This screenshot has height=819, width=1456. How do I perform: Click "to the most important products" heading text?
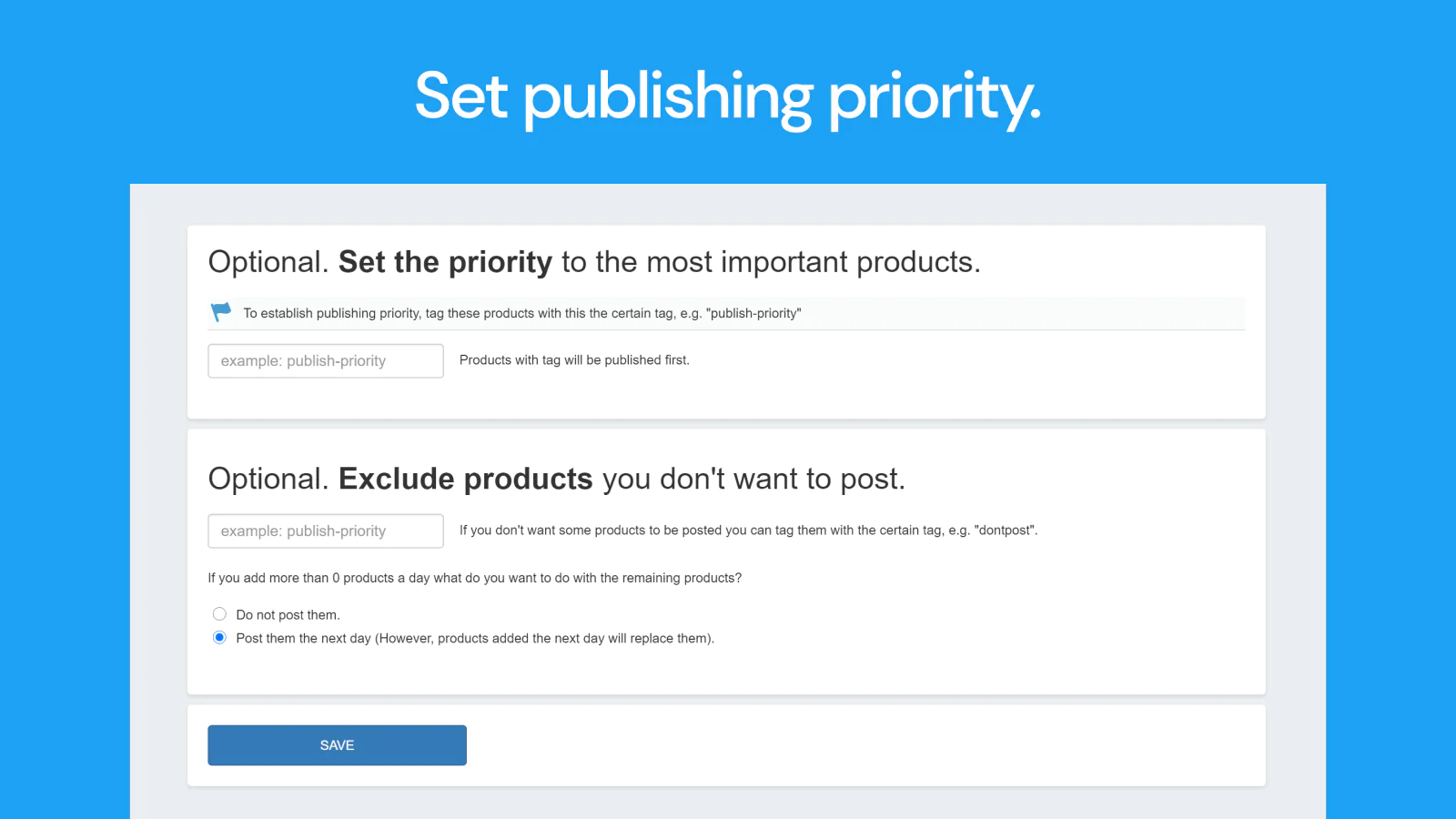pyautogui.click(x=771, y=262)
